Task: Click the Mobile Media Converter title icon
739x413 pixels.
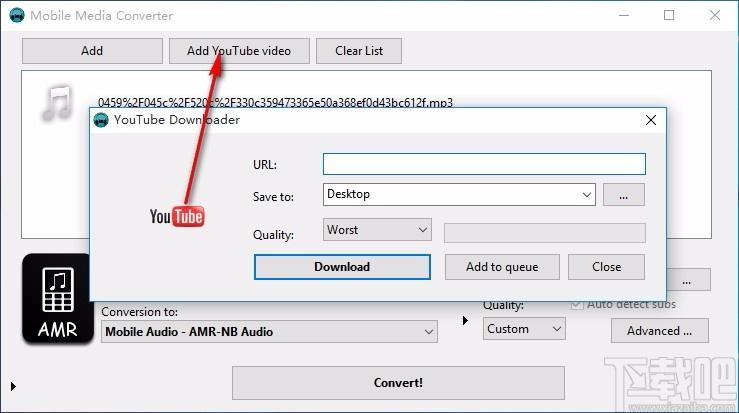Action: click(17, 15)
